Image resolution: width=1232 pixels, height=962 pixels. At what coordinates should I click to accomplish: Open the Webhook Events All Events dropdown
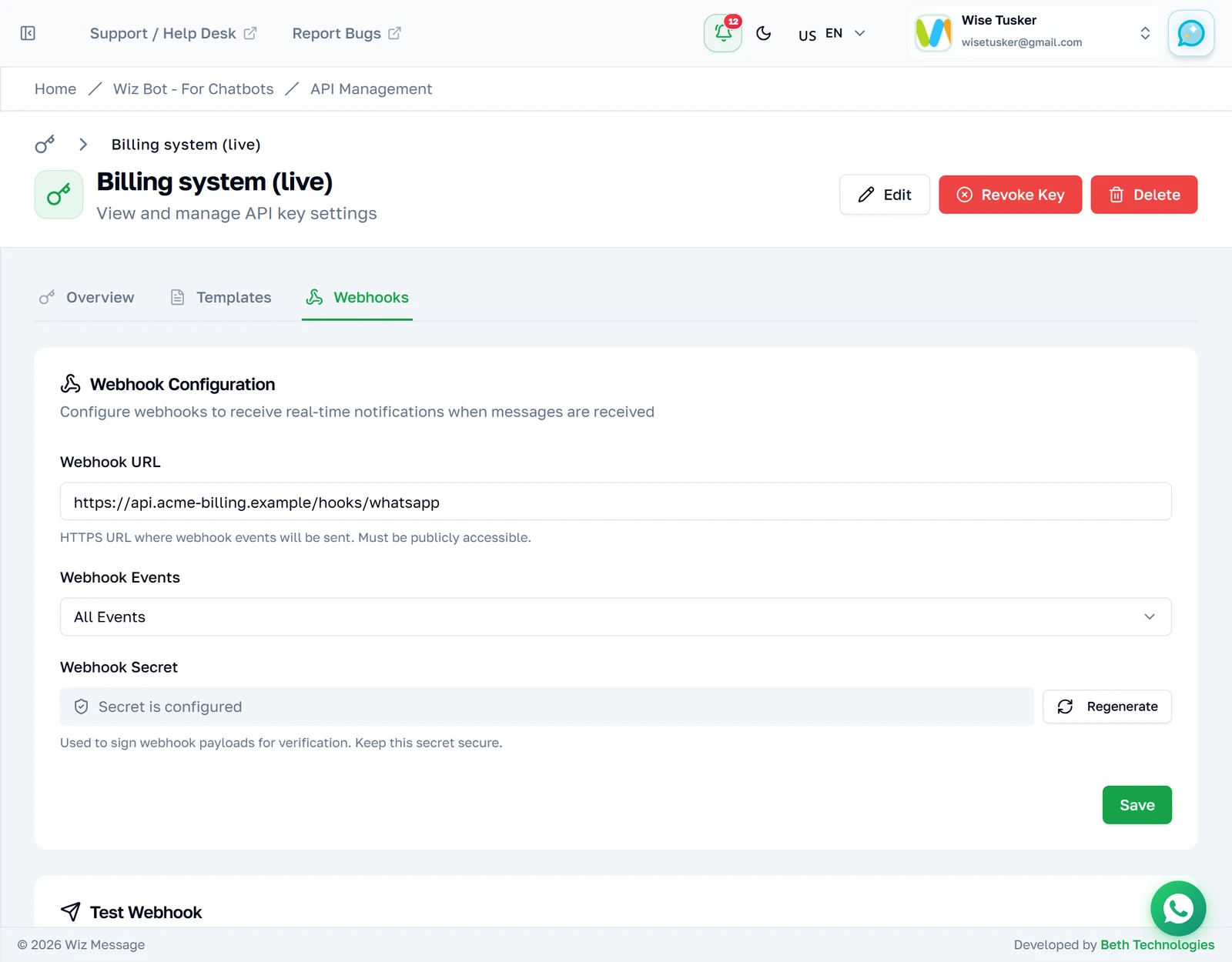pos(616,617)
